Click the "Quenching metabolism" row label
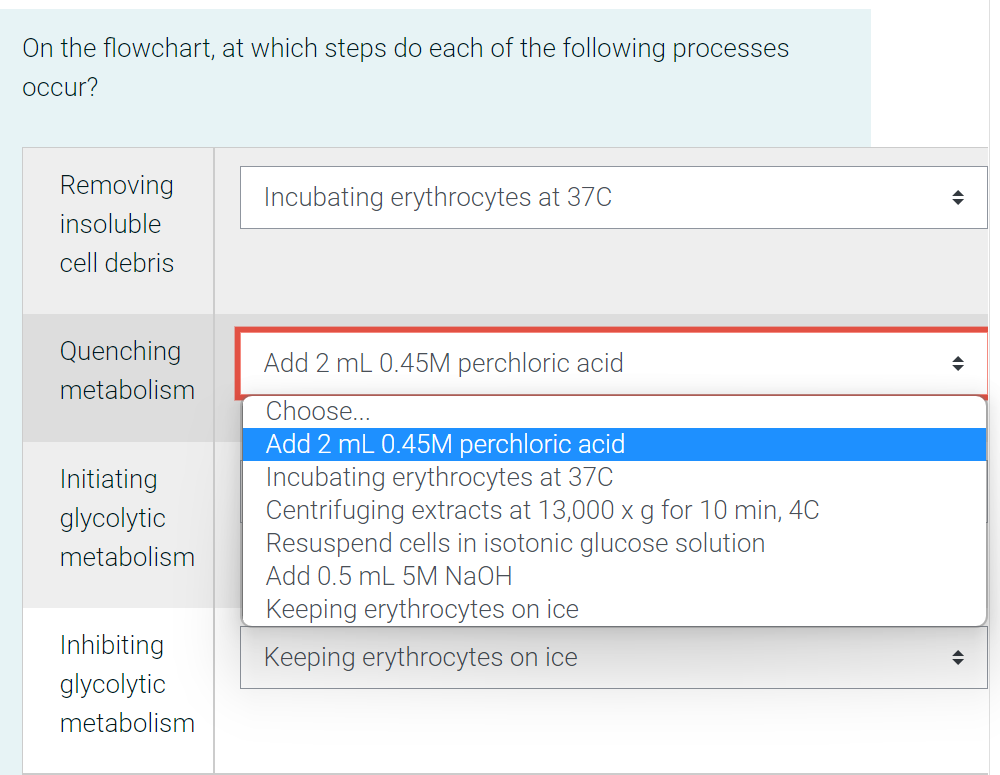 pyautogui.click(x=126, y=370)
